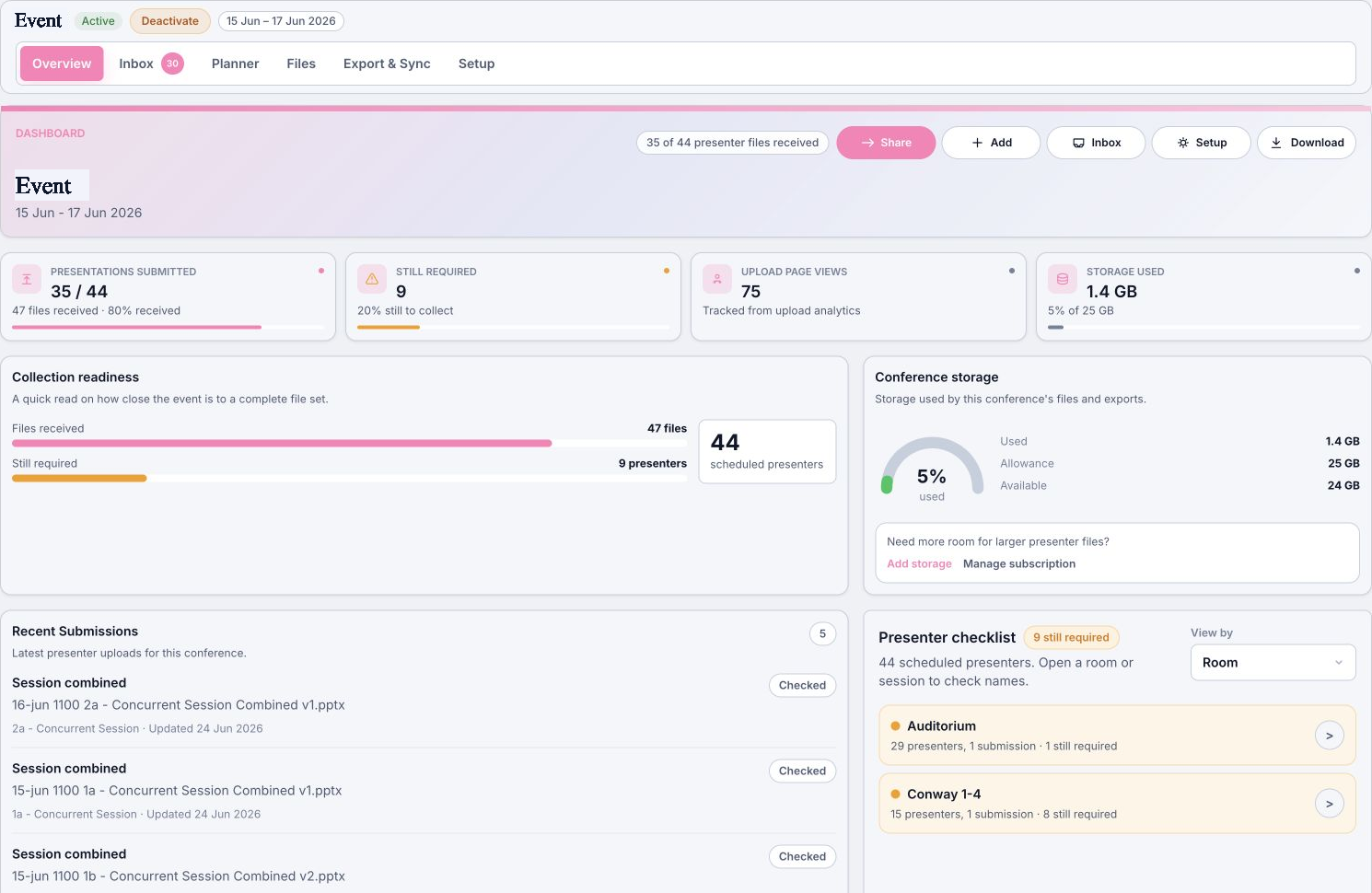Switch to the Overview tab
Viewport: 1372px width, 893px height.
coord(62,64)
